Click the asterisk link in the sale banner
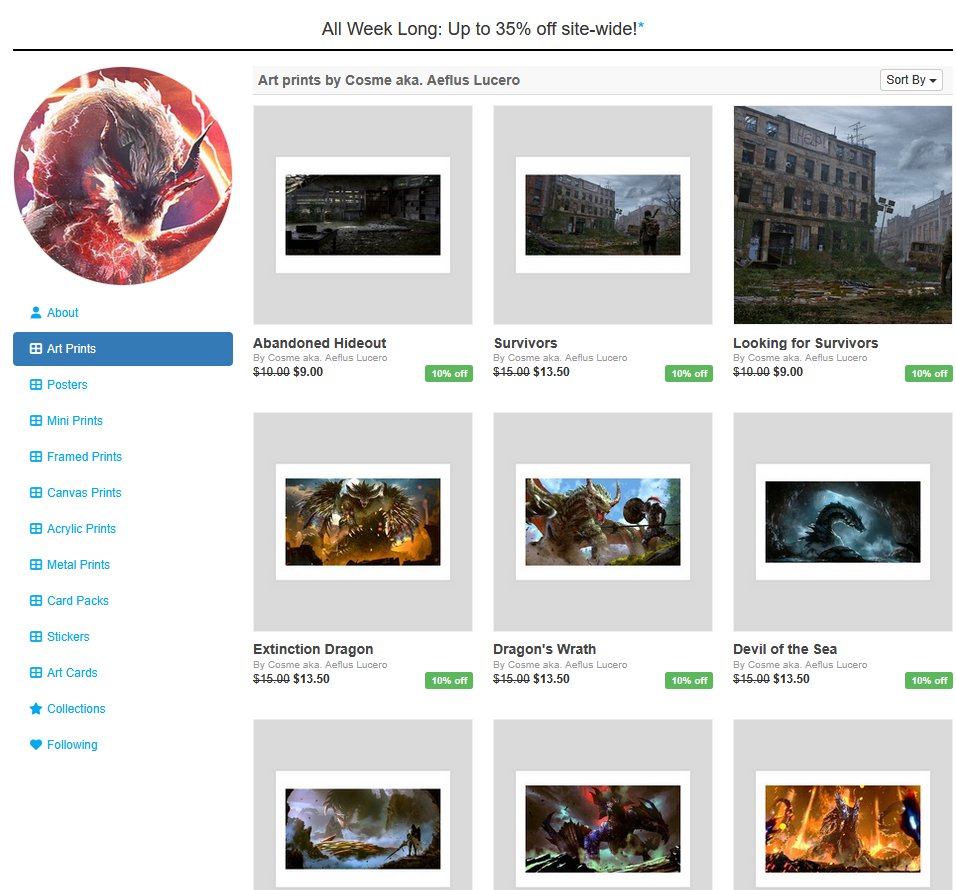Viewport: 956px width, 890px height. (x=641, y=26)
